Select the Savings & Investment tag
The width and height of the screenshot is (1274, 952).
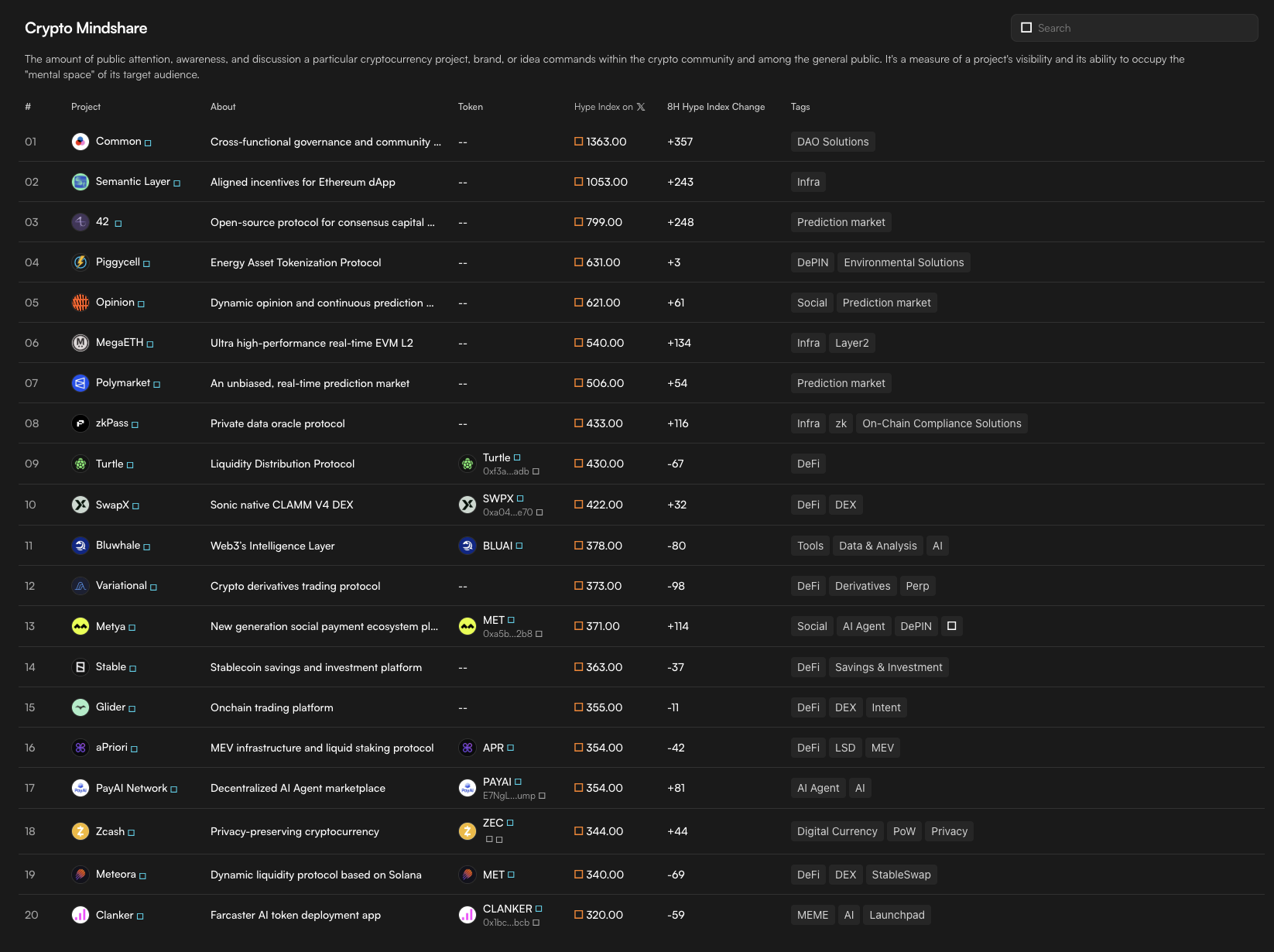click(x=889, y=667)
